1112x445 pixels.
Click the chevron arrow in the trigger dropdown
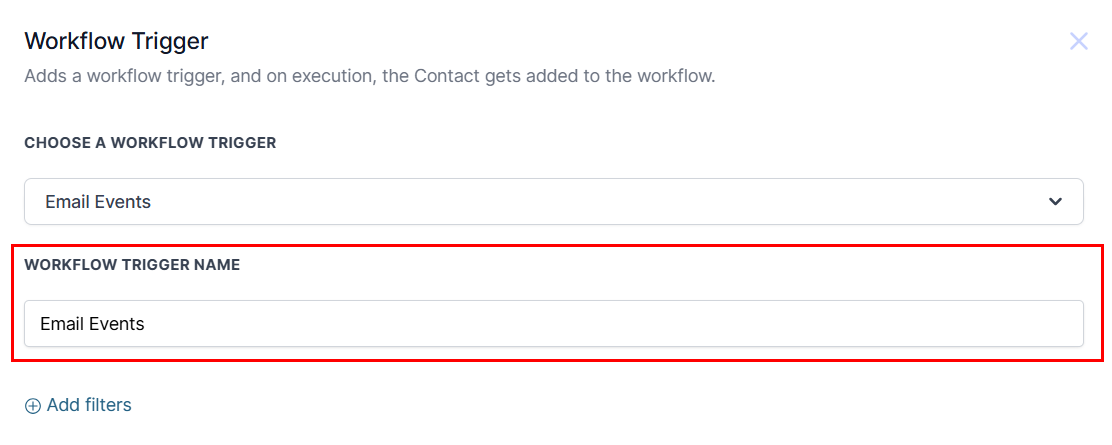click(x=1055, y=202)
